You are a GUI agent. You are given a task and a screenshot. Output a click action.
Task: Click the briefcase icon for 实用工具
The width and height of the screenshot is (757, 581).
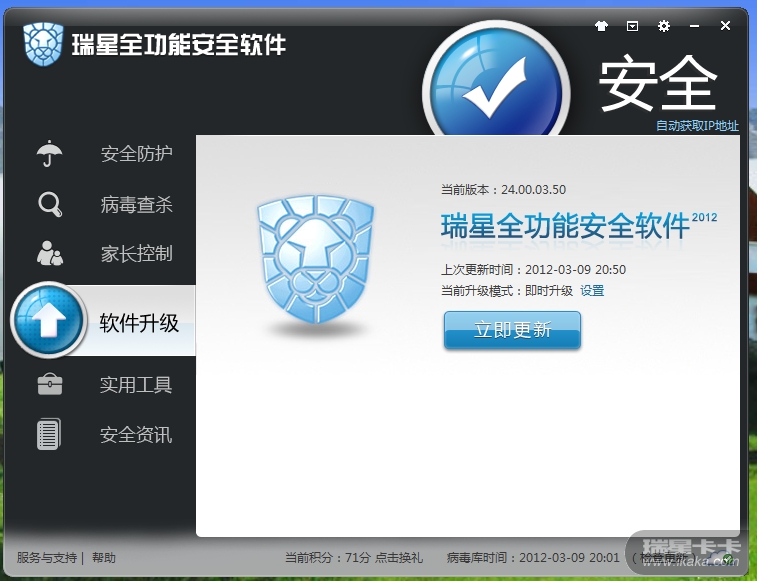[x=50, y=384]
